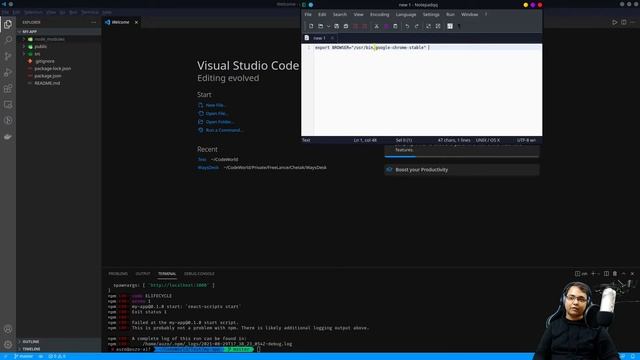Click the Zoom in icon in Notepadqq toolbar
The height and width of the screenshot is (360, 640).
click(428, 26)
